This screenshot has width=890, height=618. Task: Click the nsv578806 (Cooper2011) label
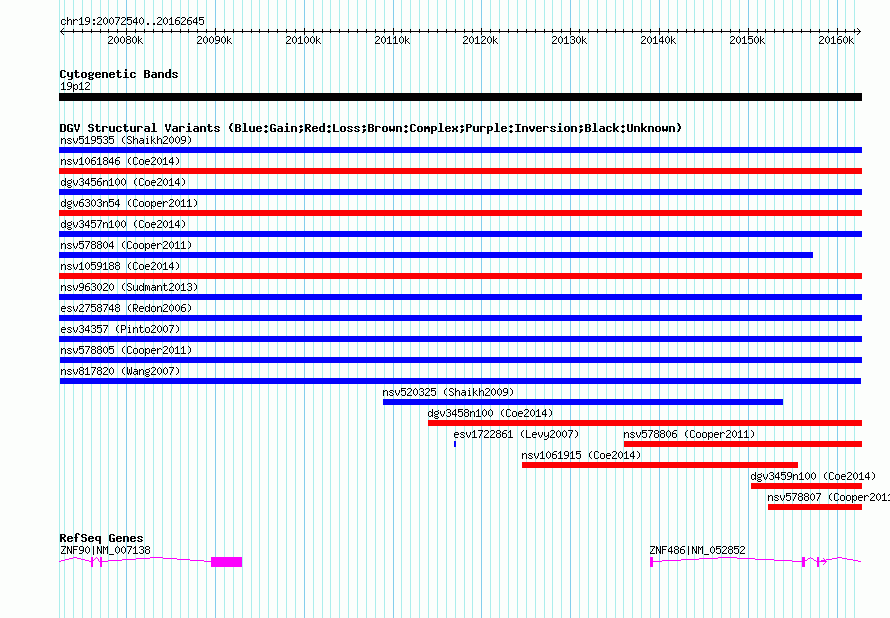point(690,434)
